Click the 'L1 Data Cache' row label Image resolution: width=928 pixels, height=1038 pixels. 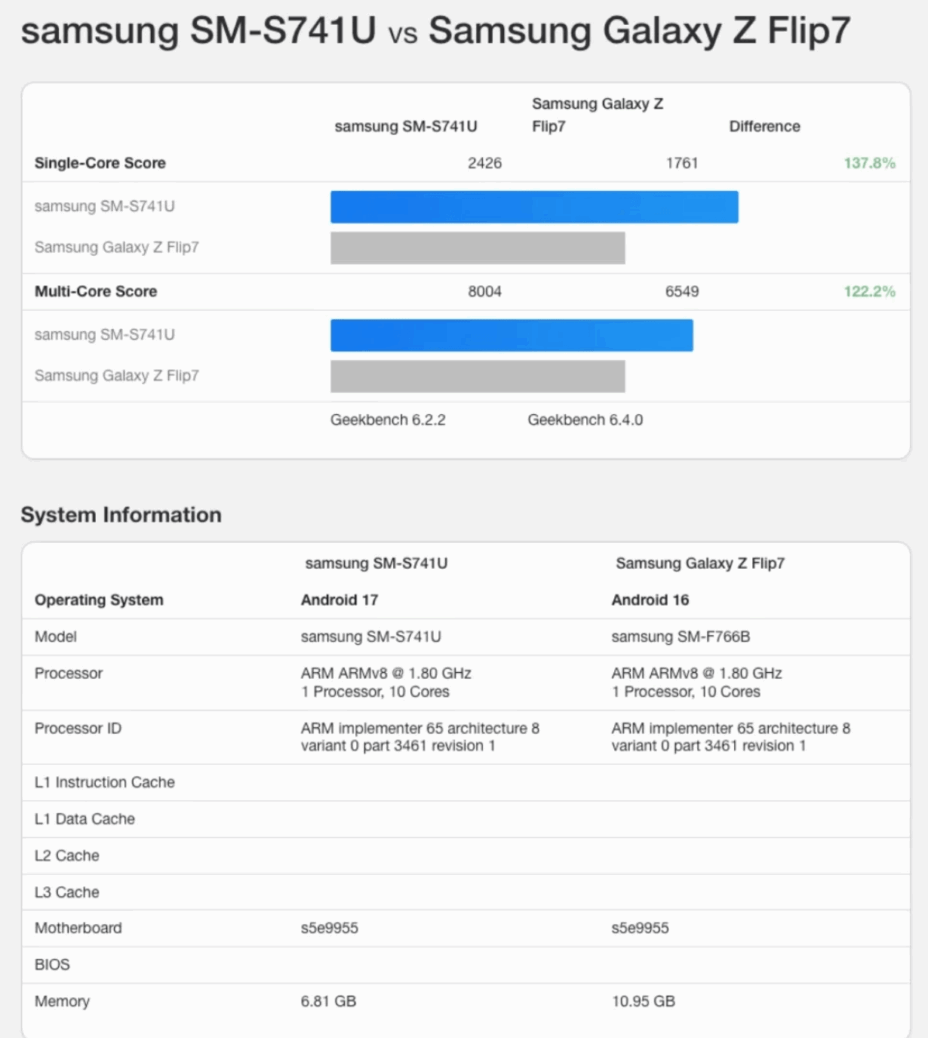[x=85, y=819]
